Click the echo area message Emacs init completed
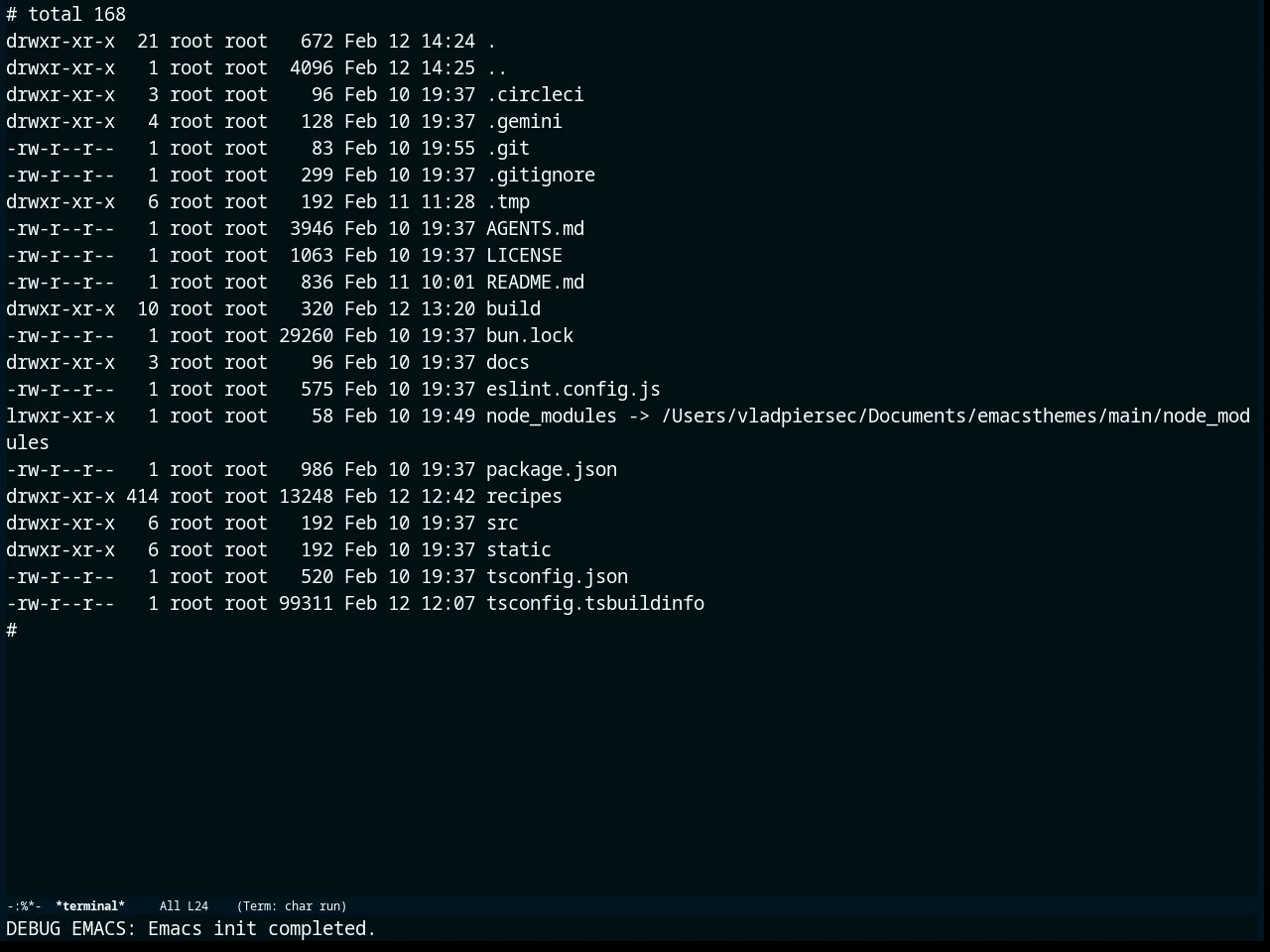This screenshot has width=1270, height=952. pyautogui.click(x=262, y=928)
